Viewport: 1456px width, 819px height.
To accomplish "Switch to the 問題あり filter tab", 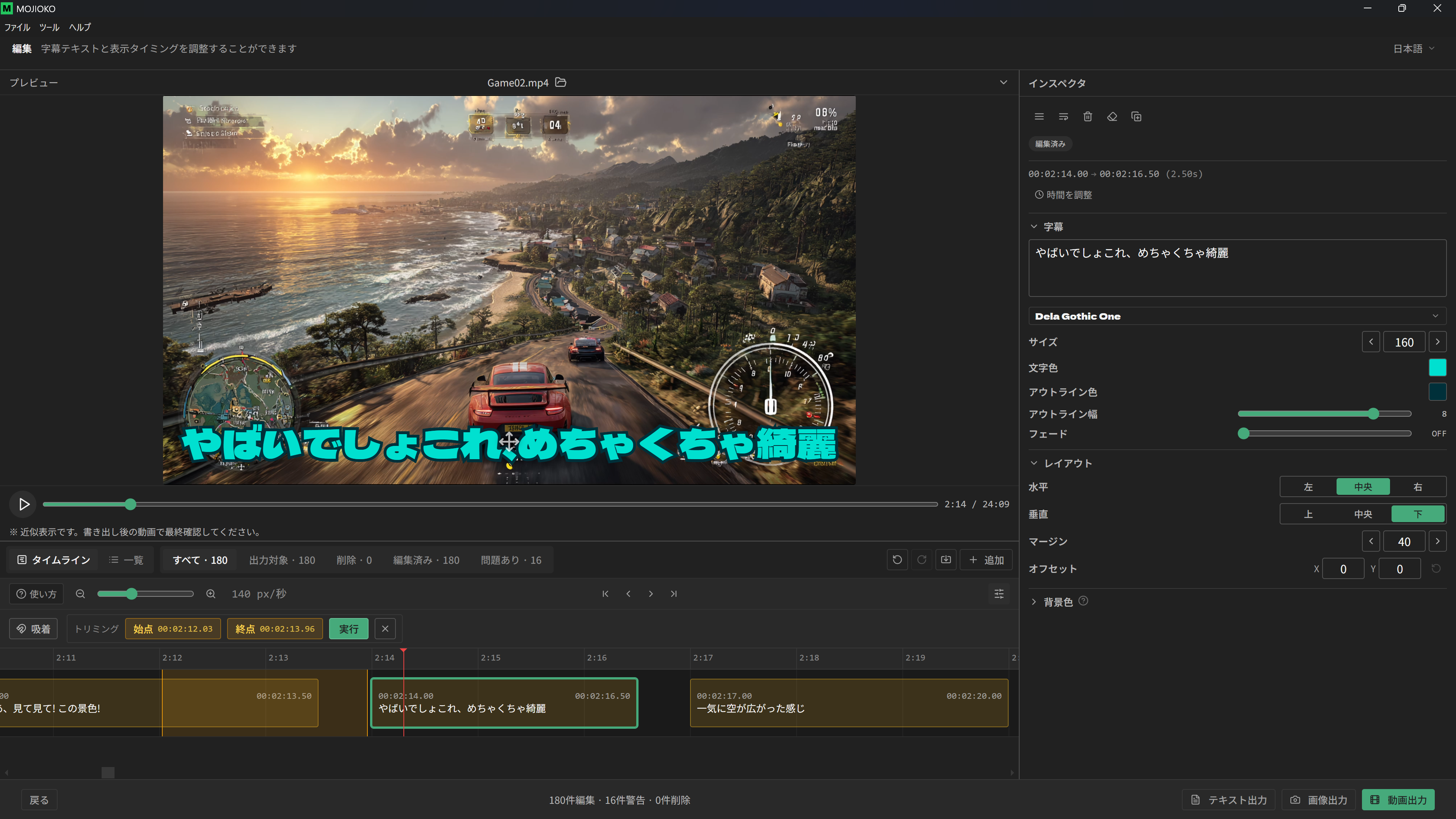I will [511, 560].
